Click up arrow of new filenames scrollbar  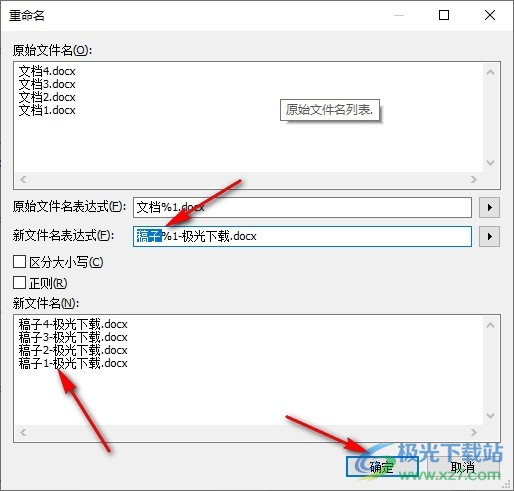coord(490,325)
